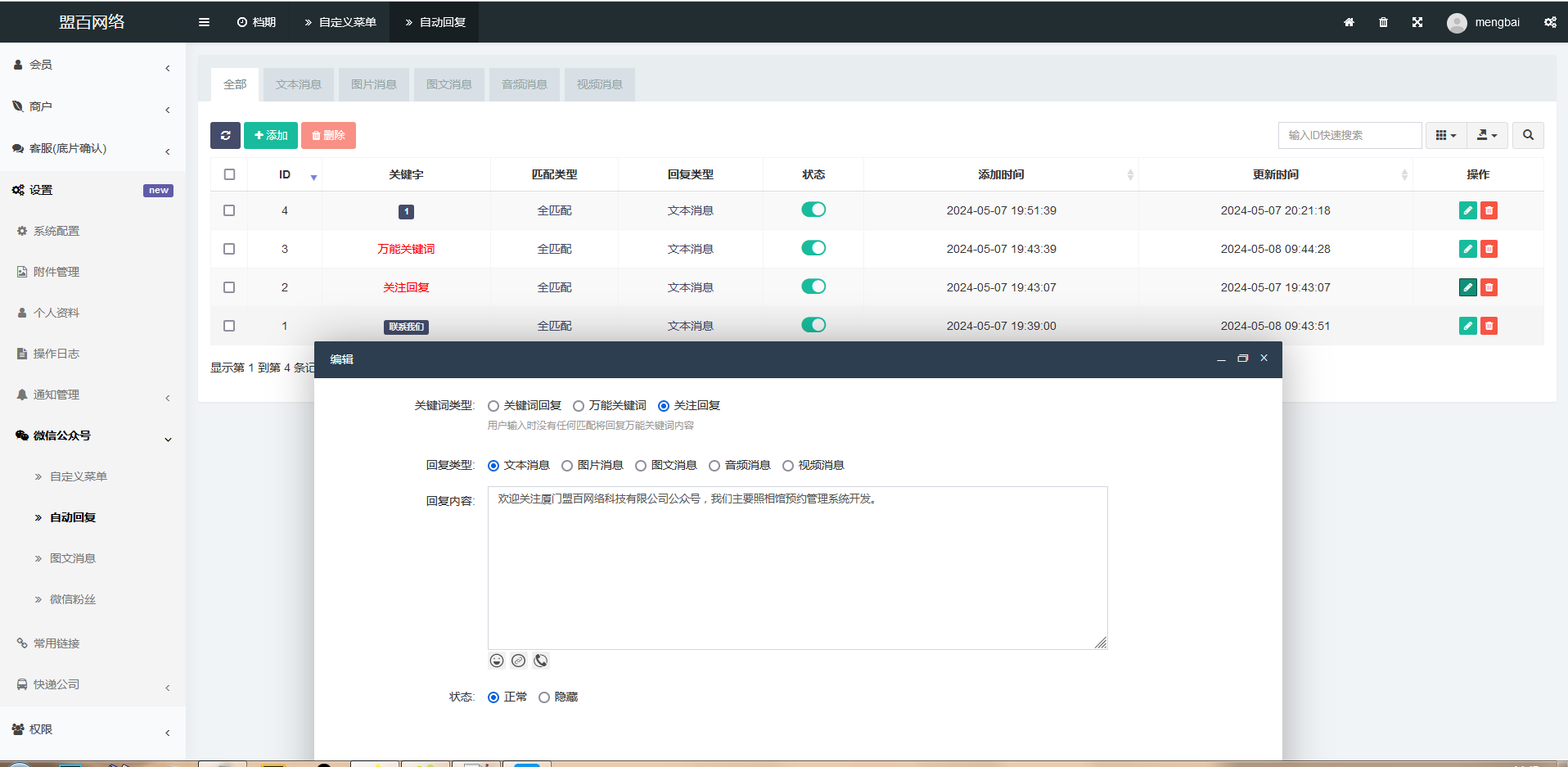Click the refresh icon button in toolbar
Screen dimensions: 1568x767
pyautogui.click(x=225, y=135)
